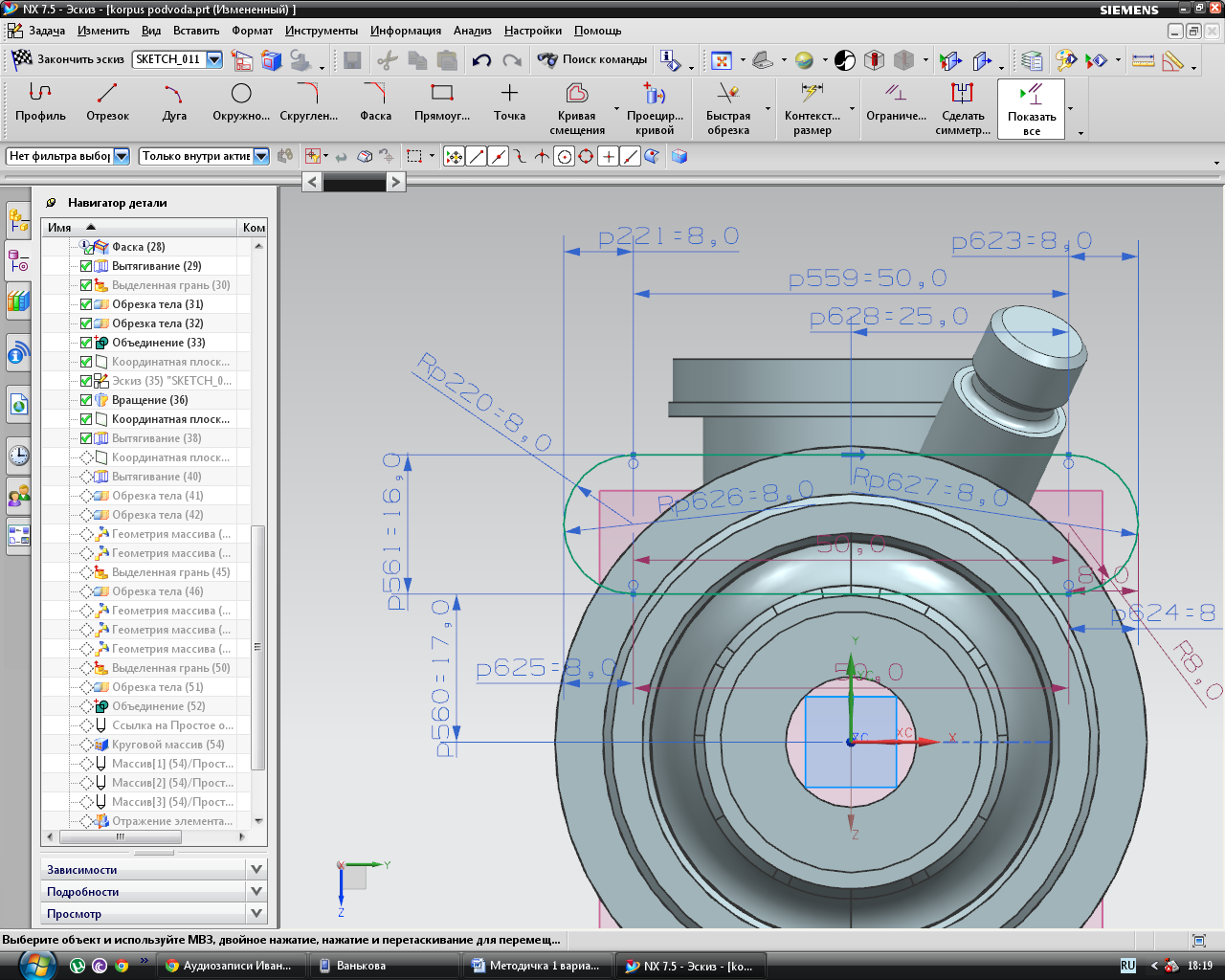Click the vertical scrollbar of the part navigator

click(257, 647)
